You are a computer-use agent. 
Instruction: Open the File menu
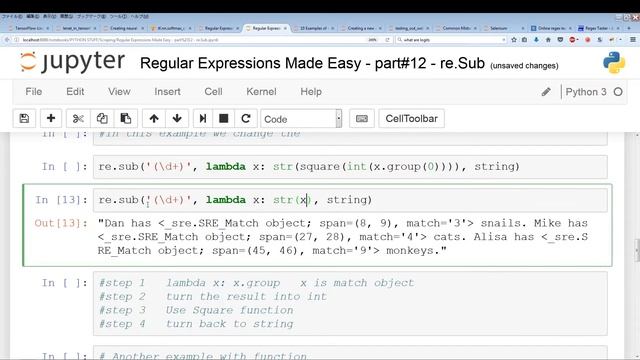[x=33, y=92]
